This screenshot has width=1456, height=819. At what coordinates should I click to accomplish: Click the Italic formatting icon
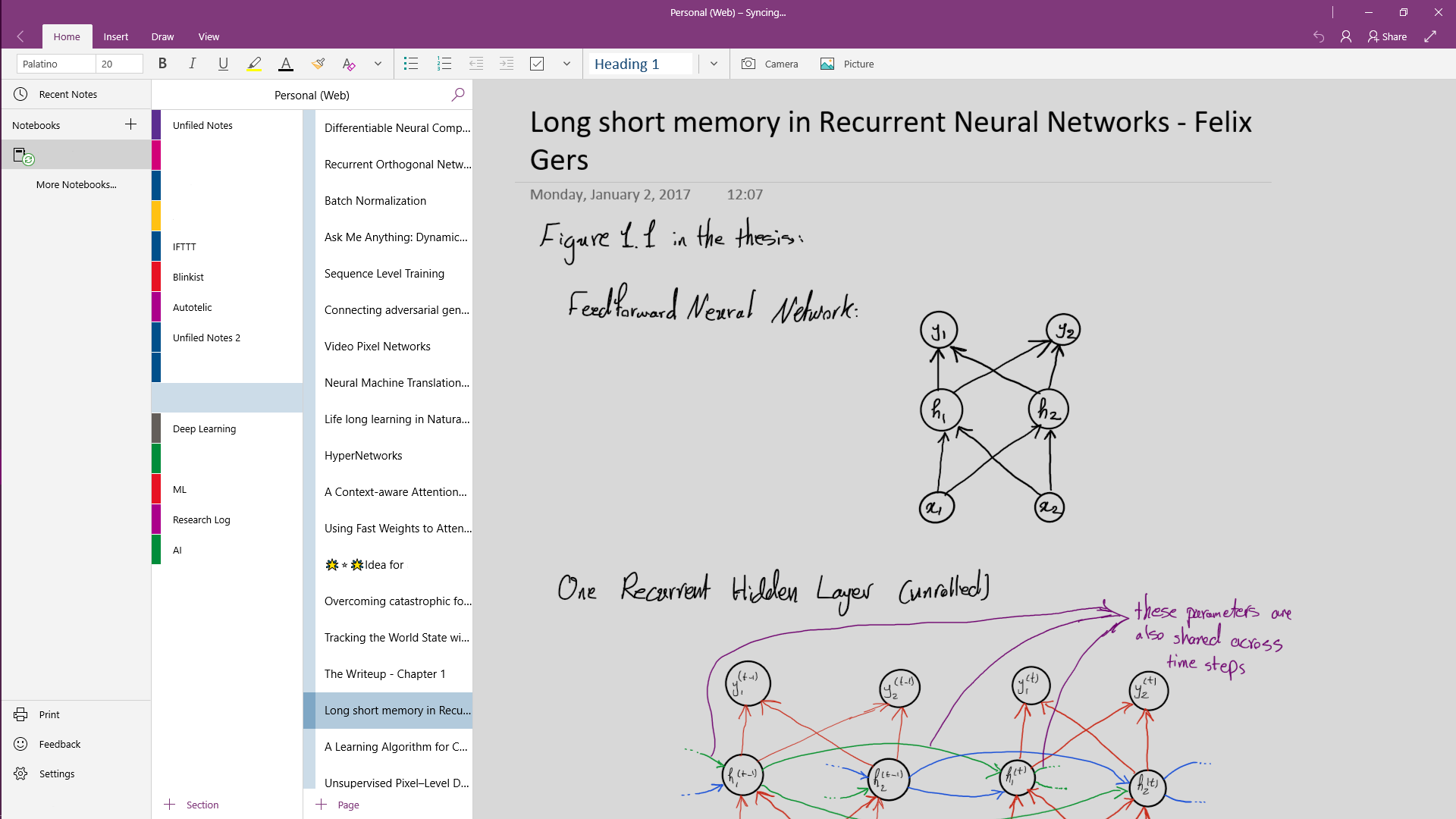(x=193, y=63)
